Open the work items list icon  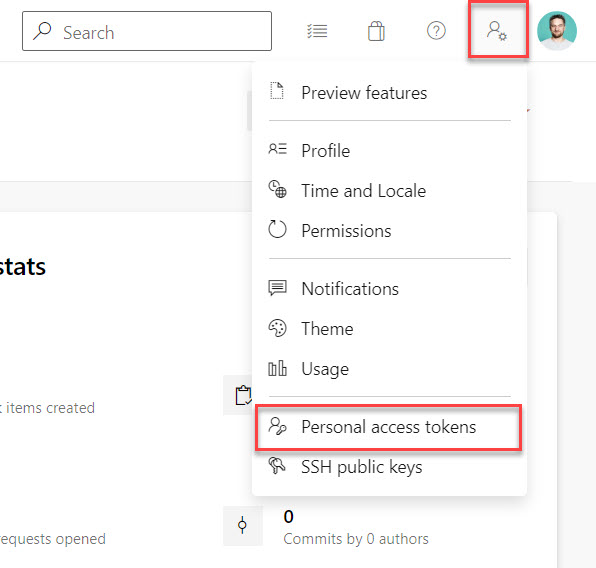(x=317, y=31)
